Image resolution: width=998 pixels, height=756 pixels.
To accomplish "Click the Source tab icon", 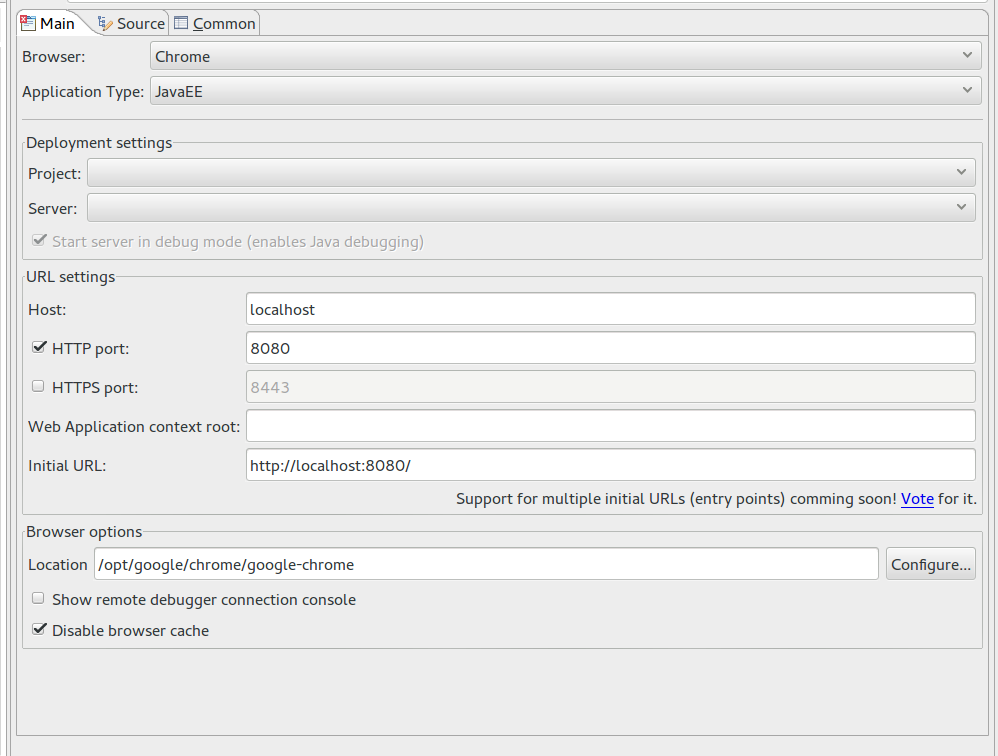I will click(104, 24).
